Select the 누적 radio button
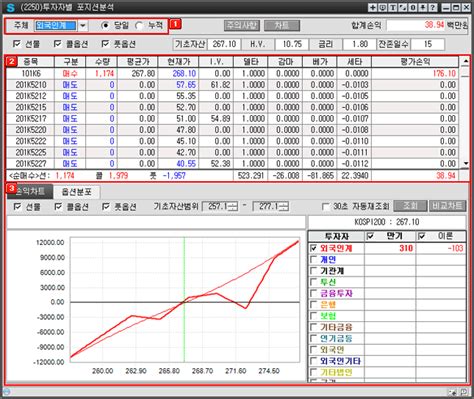This screenshot has height=399, width=474. (139, 25)
